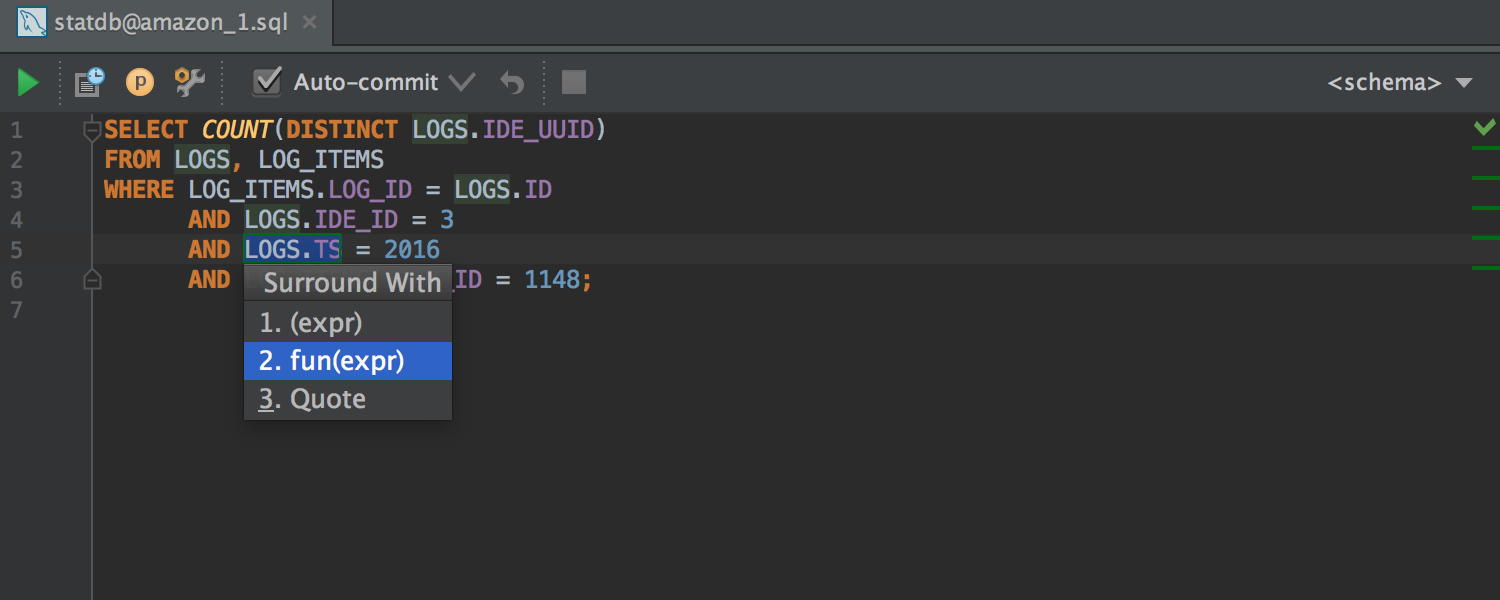The height and width of the screenshot is (600, 1500).
Task: Open console settings via wrench icon
Action: [x=189, y=82]
